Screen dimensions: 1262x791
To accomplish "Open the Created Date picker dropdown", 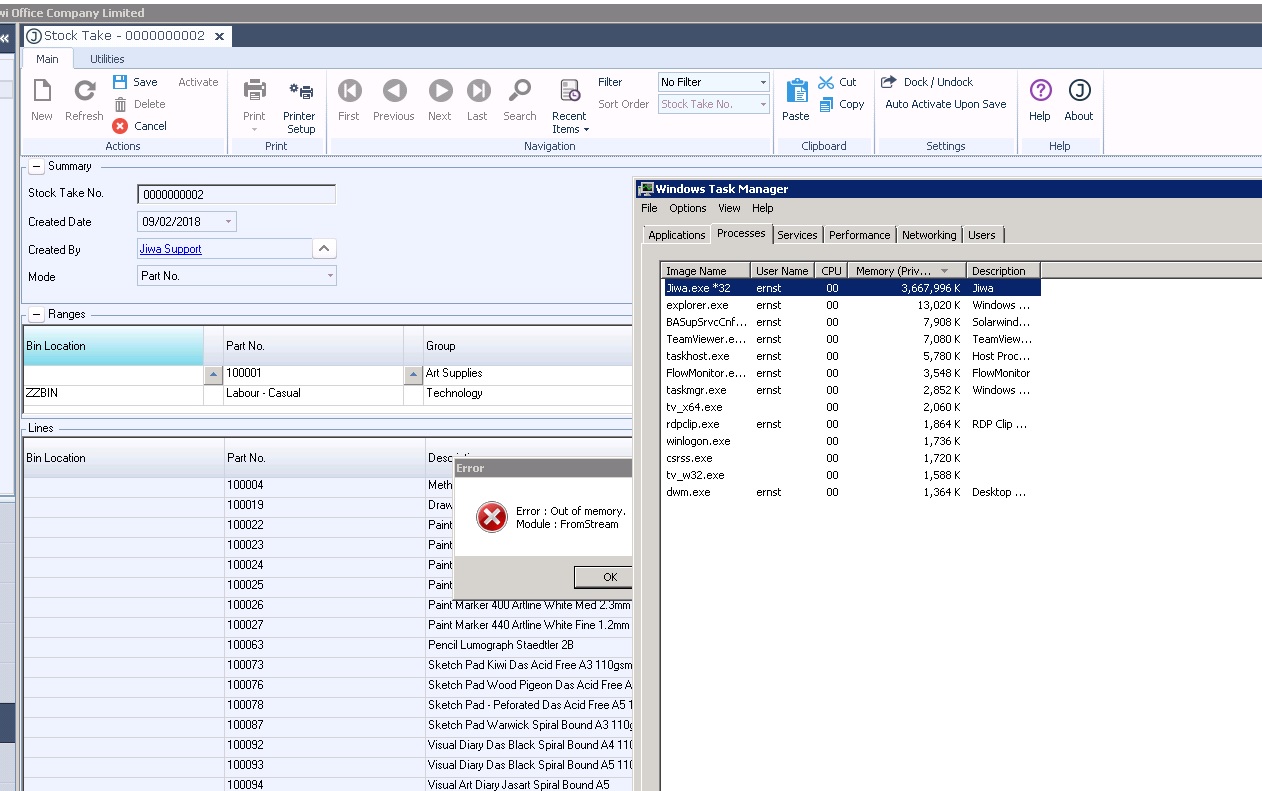I will (x=228, y=222).
